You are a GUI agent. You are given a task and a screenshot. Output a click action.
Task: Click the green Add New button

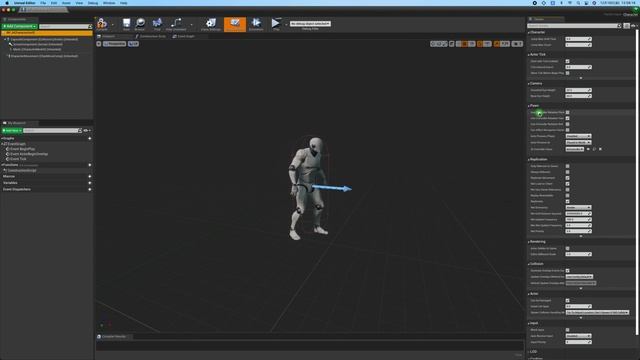11,131
